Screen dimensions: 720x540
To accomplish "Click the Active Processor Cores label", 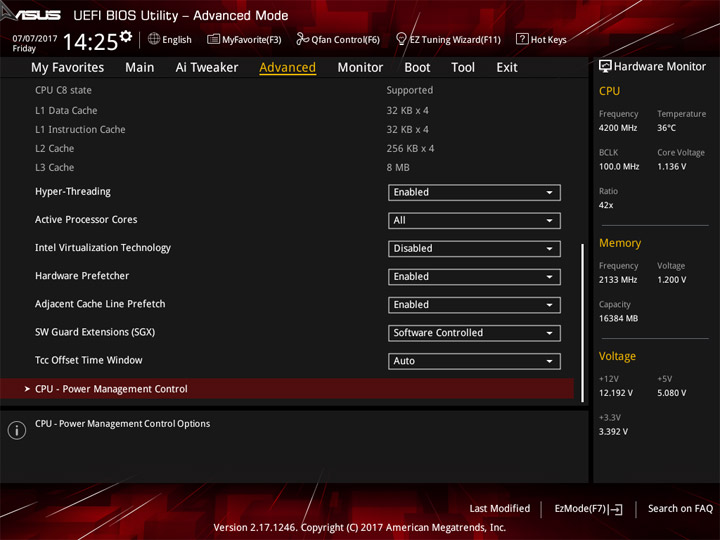I will (86, 219).
